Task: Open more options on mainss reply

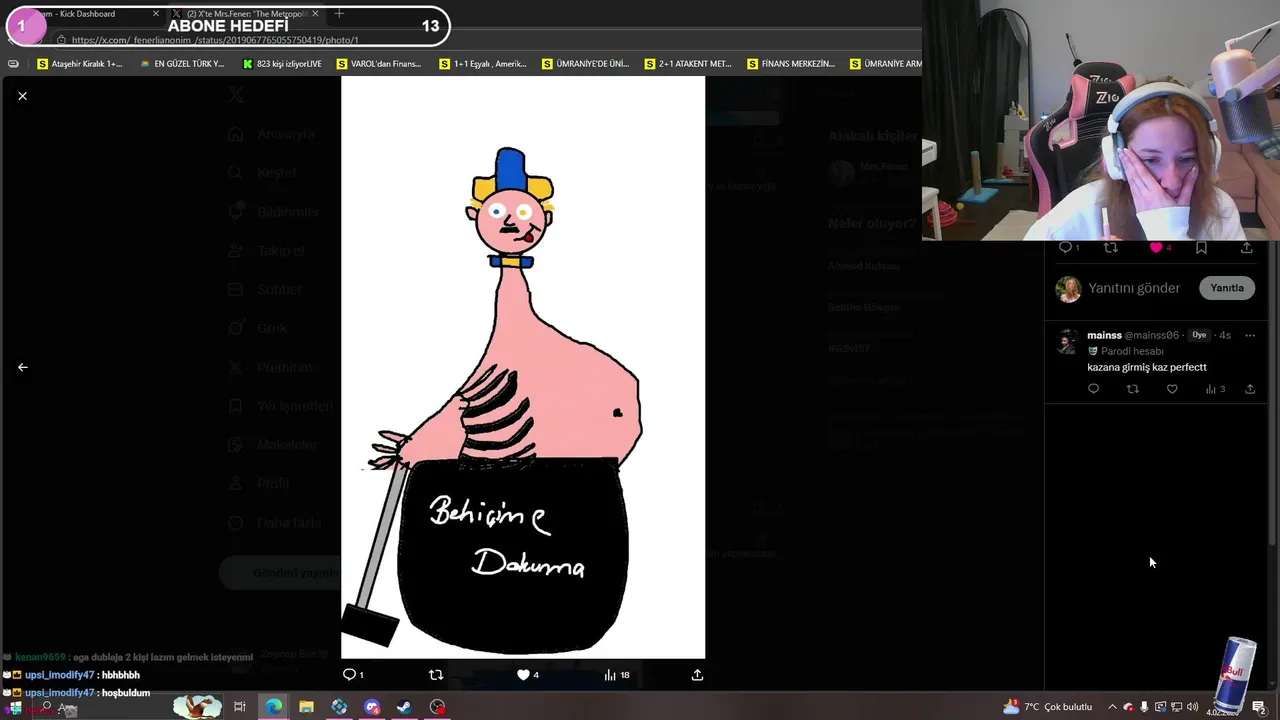Action: pos(1250,335)
